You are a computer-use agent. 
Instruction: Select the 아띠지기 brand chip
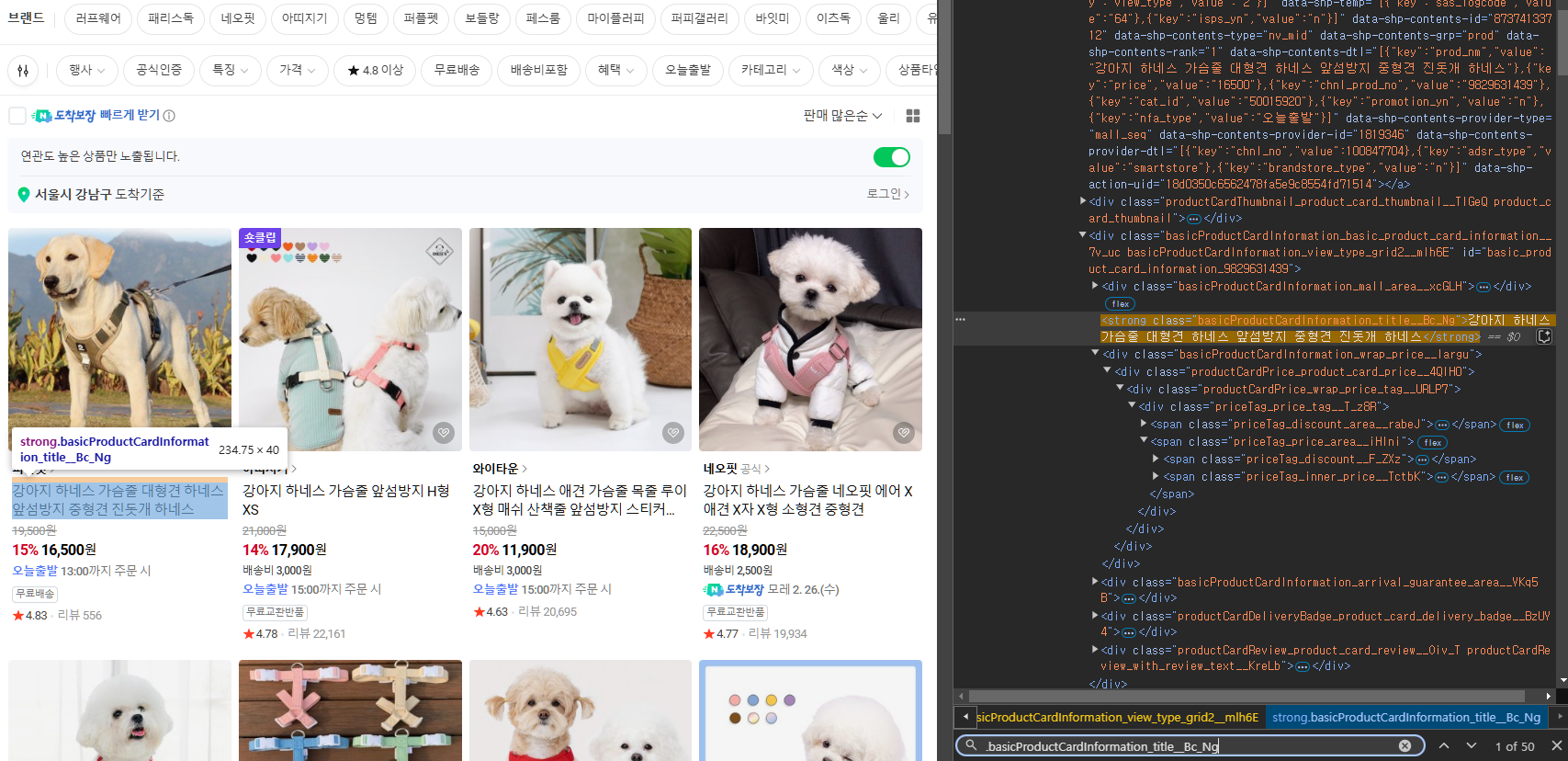pyautogui.click(x=304, y=18)
